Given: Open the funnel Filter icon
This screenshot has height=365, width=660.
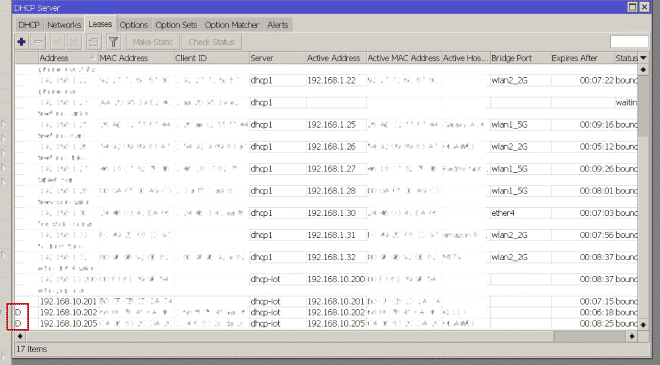Looking at the screenshot, I should [113, 42].
